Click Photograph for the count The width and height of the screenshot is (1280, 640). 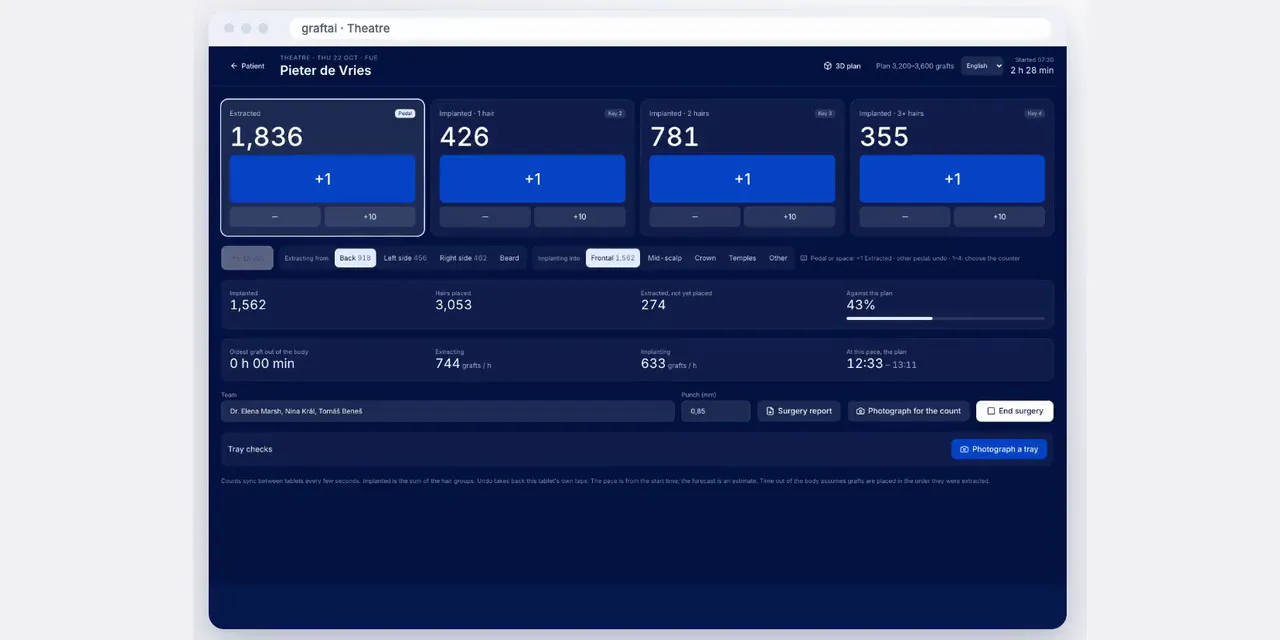pyautogui.click(x=909, y=411)
